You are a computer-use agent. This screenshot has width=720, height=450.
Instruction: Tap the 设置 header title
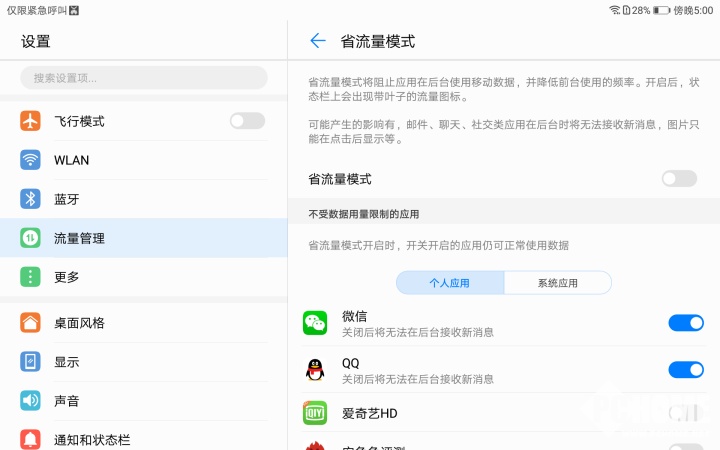pyautogui.click(x=35, y=41)
